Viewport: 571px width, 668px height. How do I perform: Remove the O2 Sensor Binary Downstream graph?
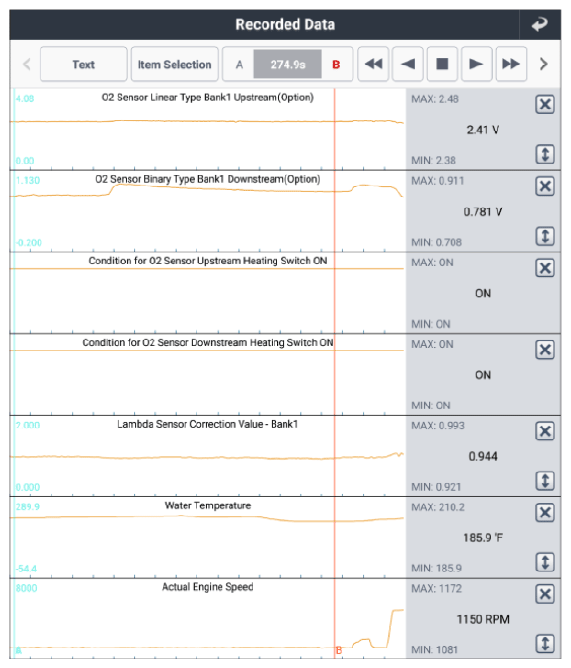[x=545, y=186]
